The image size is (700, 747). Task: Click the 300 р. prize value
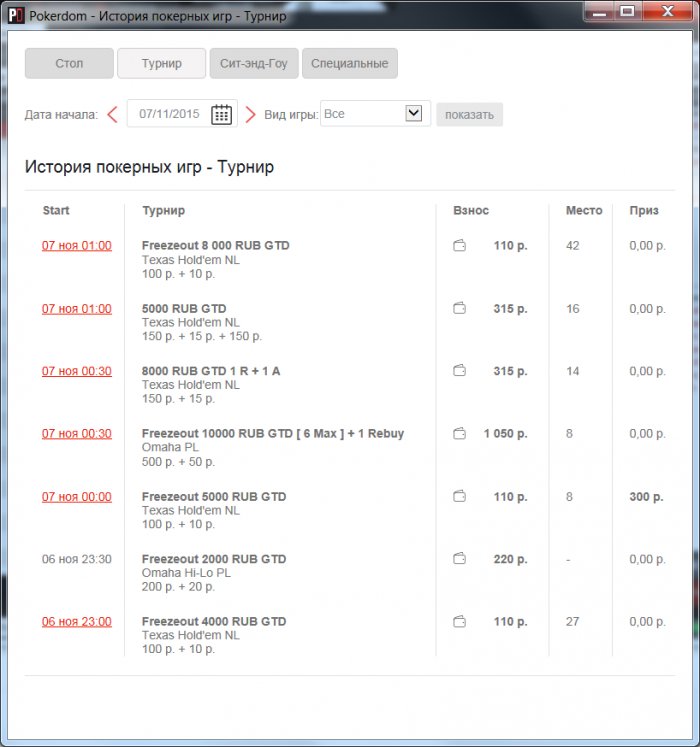(x=646, y=496)
